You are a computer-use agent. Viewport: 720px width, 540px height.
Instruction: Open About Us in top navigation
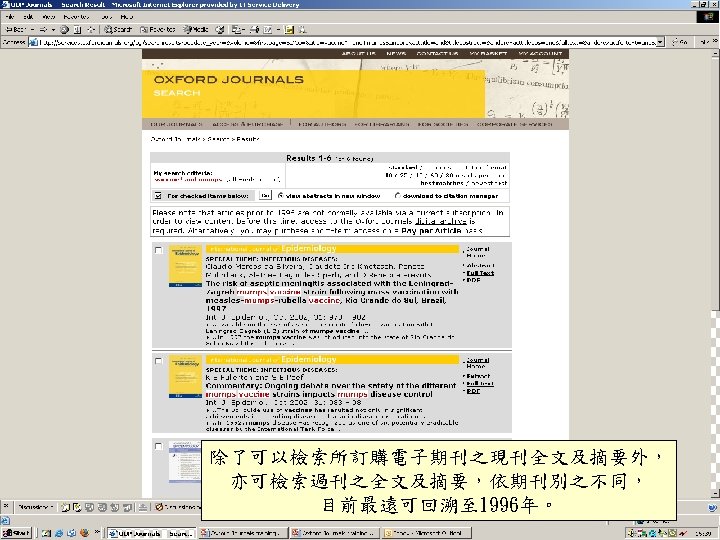(x=358, y=54)
